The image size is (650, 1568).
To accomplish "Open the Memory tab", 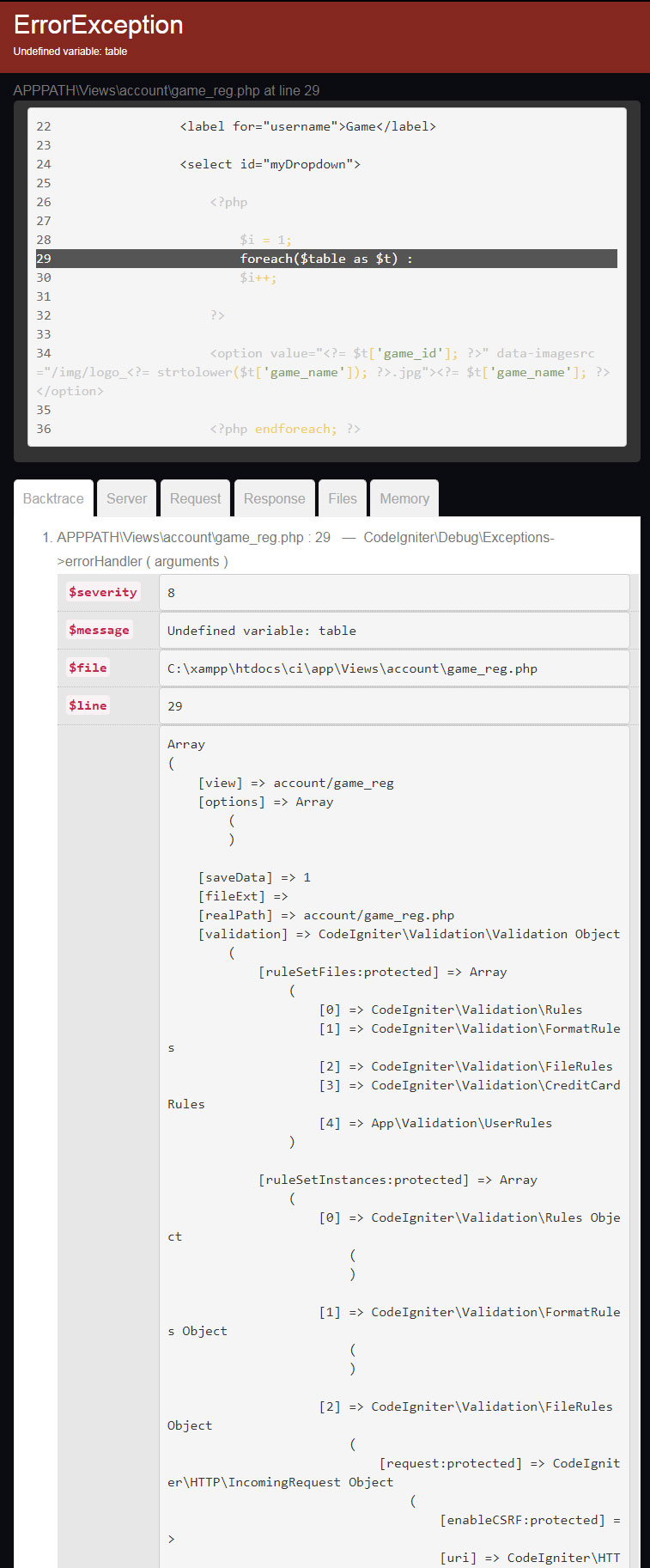I will [404, 498].
